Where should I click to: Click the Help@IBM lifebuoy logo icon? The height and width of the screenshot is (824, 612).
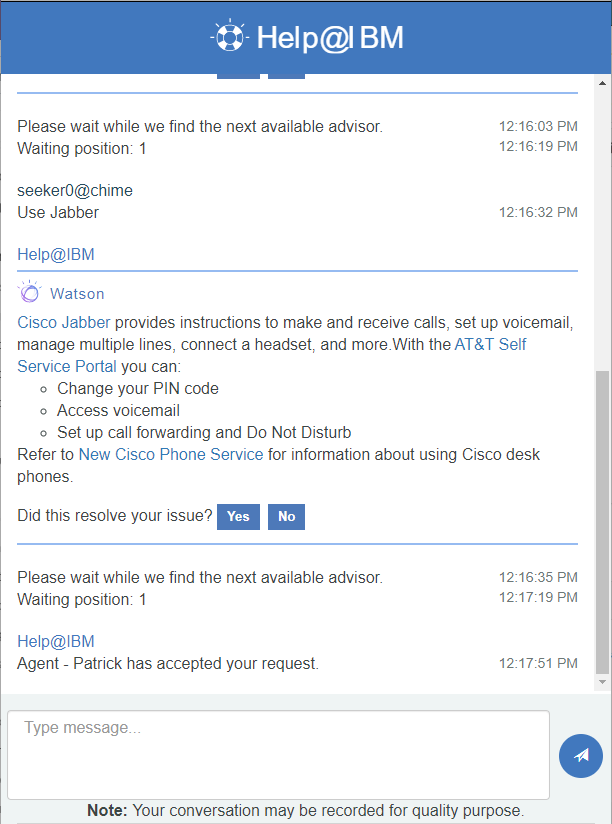(230, 36)
